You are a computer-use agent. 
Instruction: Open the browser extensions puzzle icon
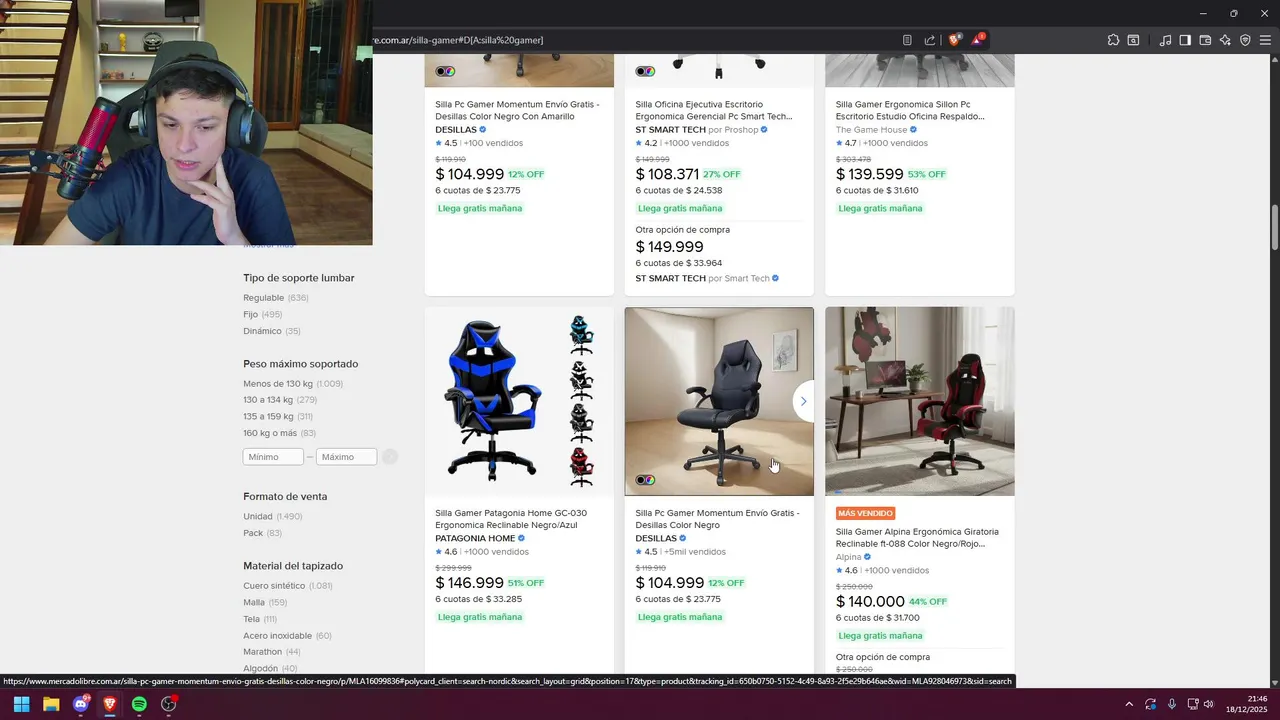pyautogui.click(x=1113, y=40)
